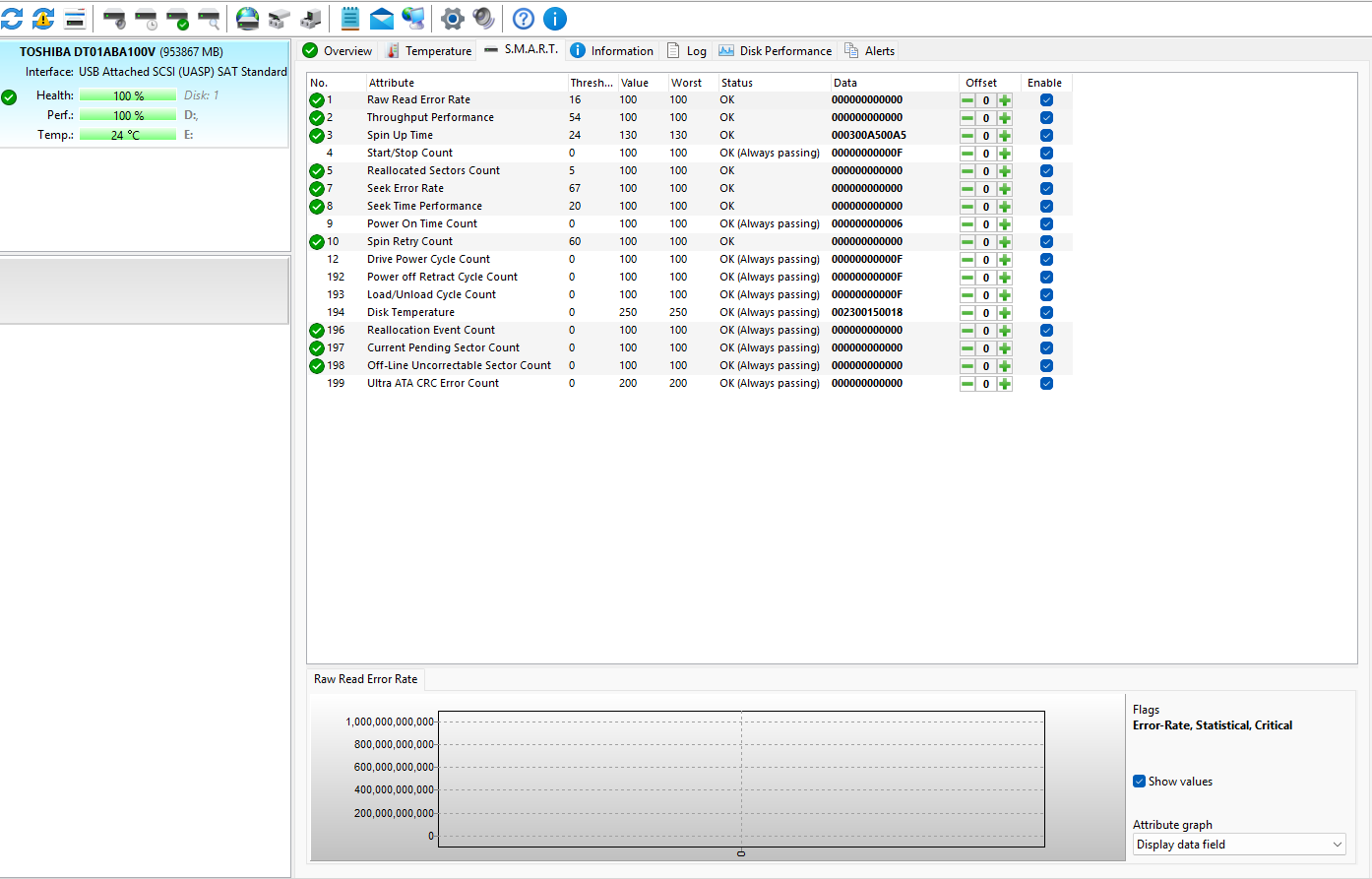
Task: Click the gray computer-tower toolbar icon
Action: 311,19
